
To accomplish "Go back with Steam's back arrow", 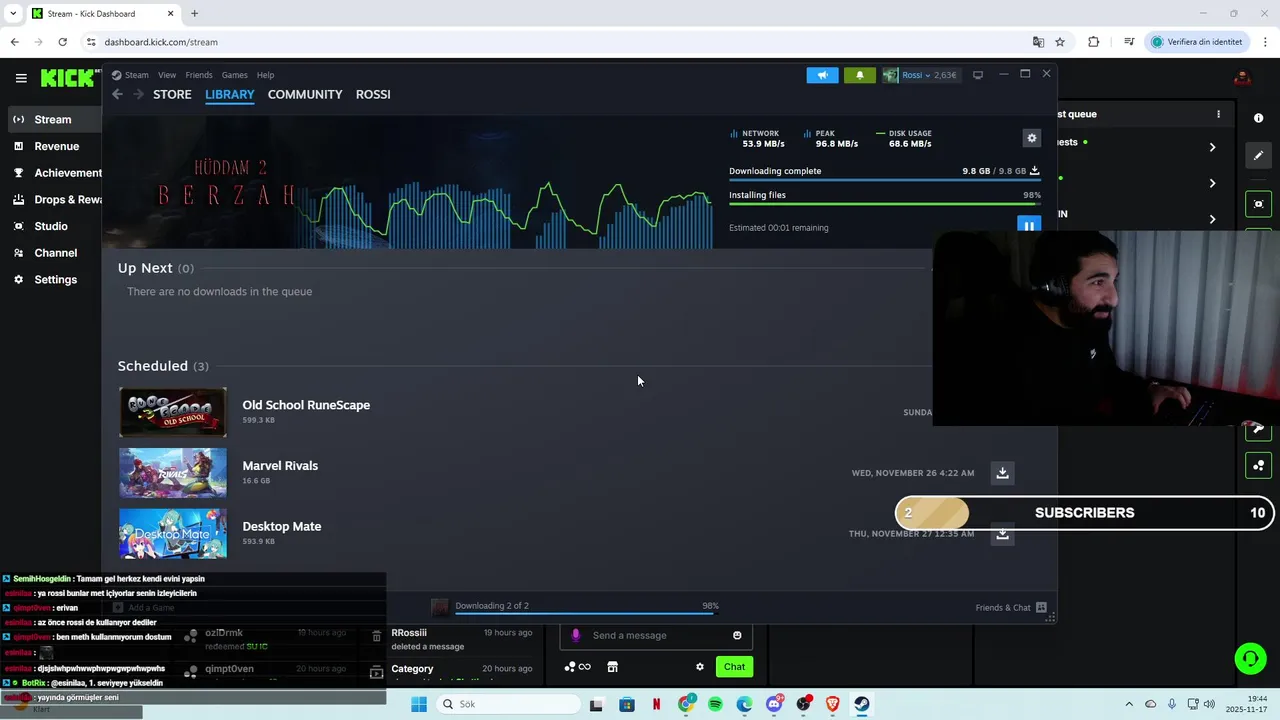I will point(117,94).
